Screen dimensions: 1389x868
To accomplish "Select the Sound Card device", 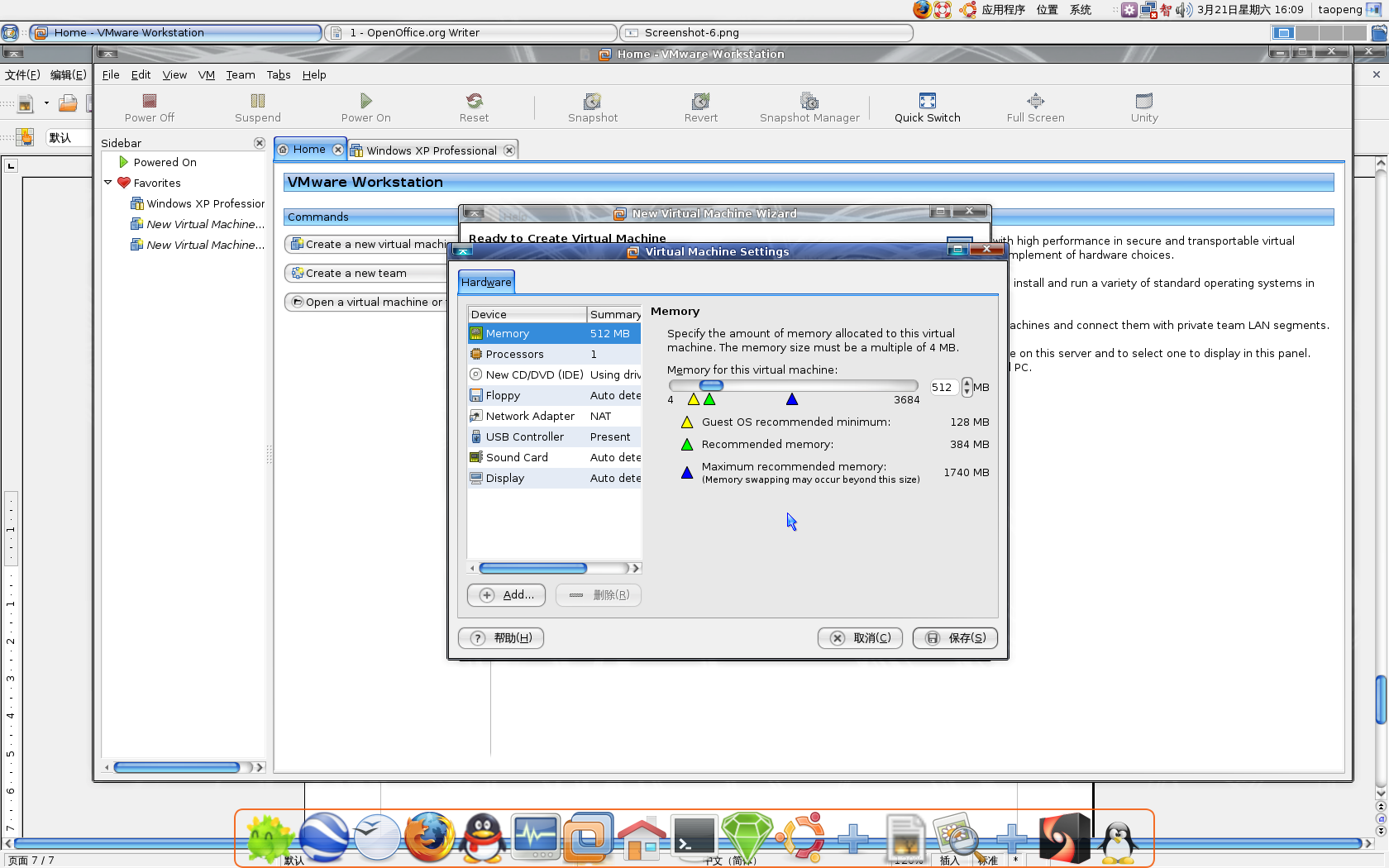I will 554,457.
